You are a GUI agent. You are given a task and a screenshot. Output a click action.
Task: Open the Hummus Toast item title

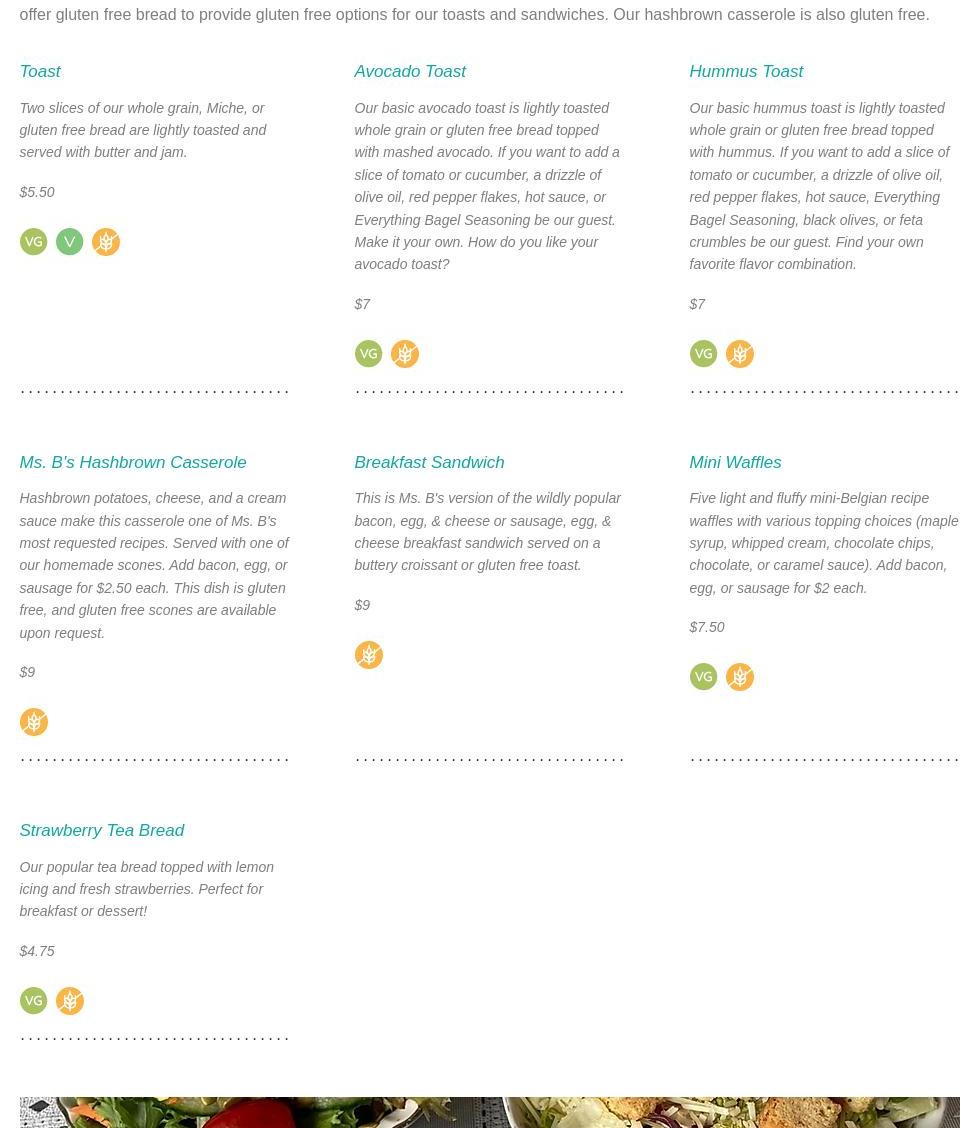(745, 72)
